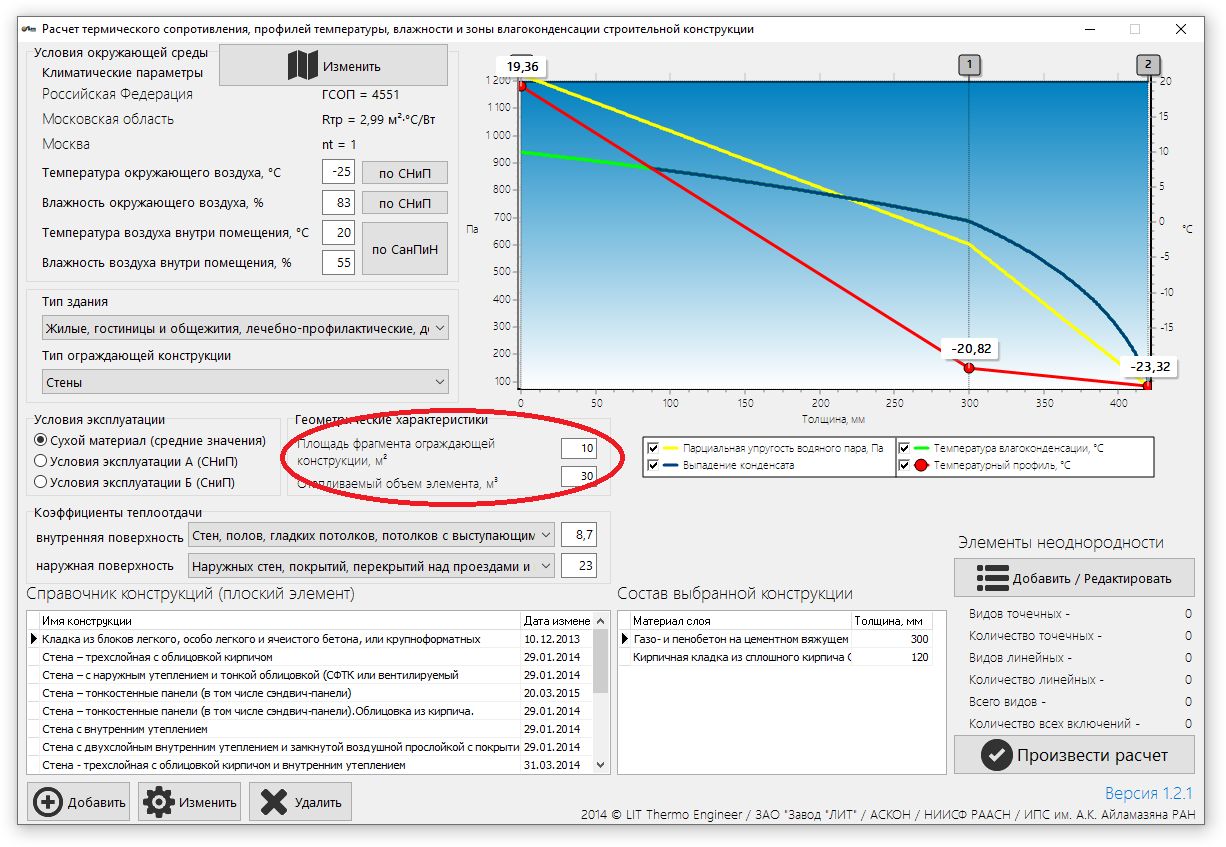Select layer Кирпичная кладка из сплошного кирпича
The height and width of the screenshot is (847, 1226).
click(741, 657)
